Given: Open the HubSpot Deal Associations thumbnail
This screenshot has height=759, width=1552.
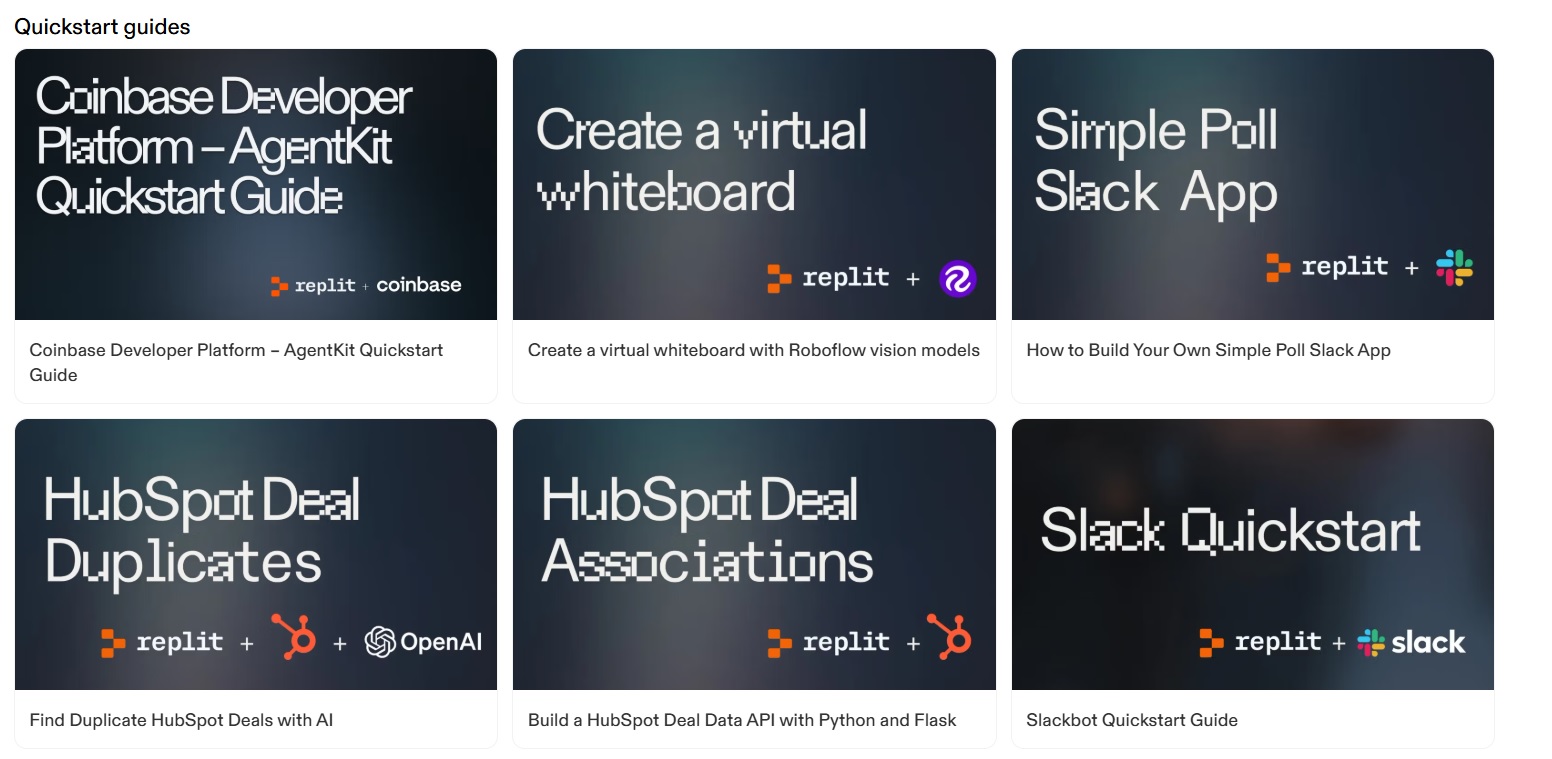Looking at the screenshot, I should point(754,554).
